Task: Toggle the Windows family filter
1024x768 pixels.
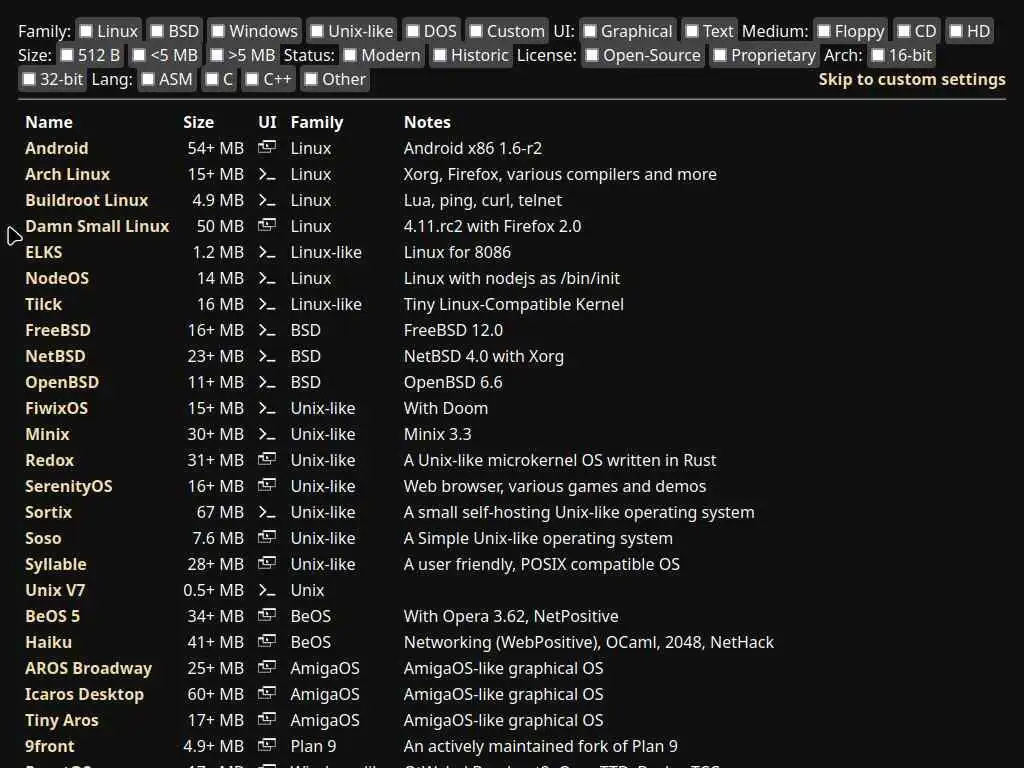Action: [x=218, y=31]
